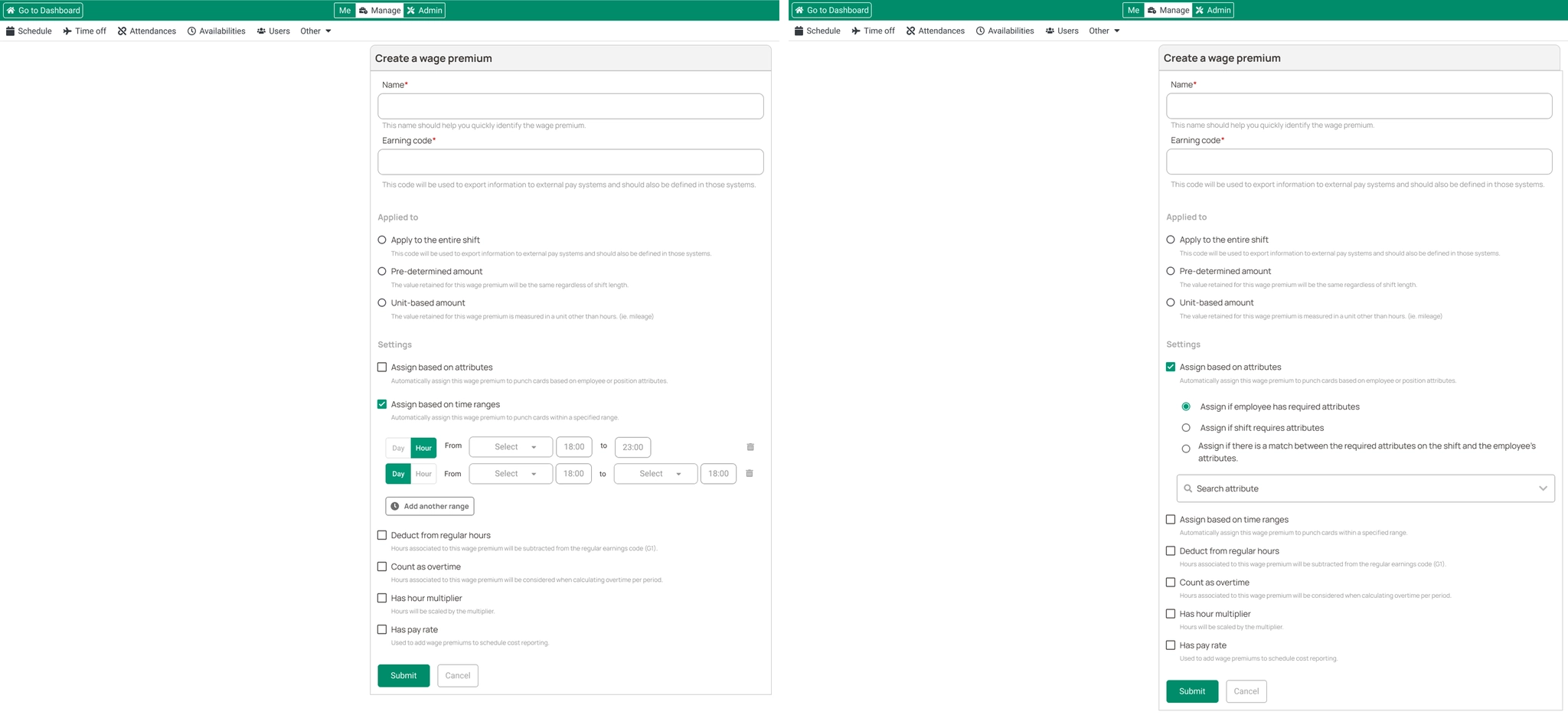
Task: Click the Go to Dashboard home icon in the right screen
Action: (799, 11)
